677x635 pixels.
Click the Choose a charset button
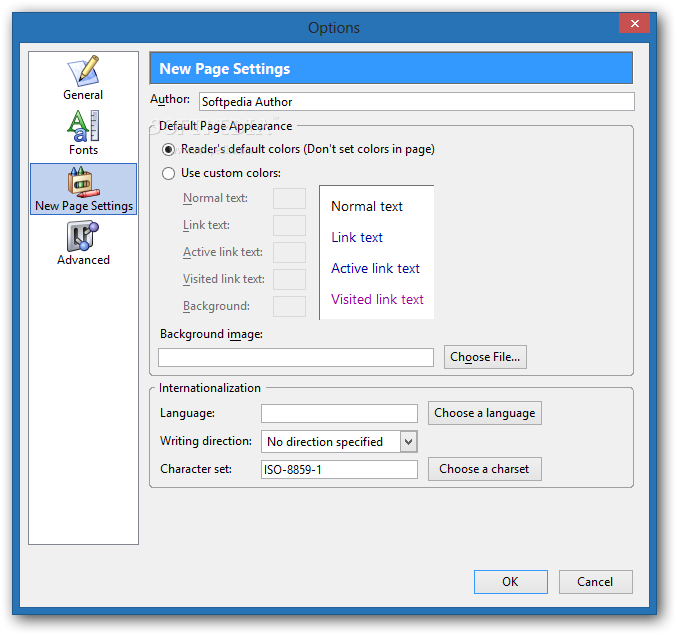coord(484,469)
